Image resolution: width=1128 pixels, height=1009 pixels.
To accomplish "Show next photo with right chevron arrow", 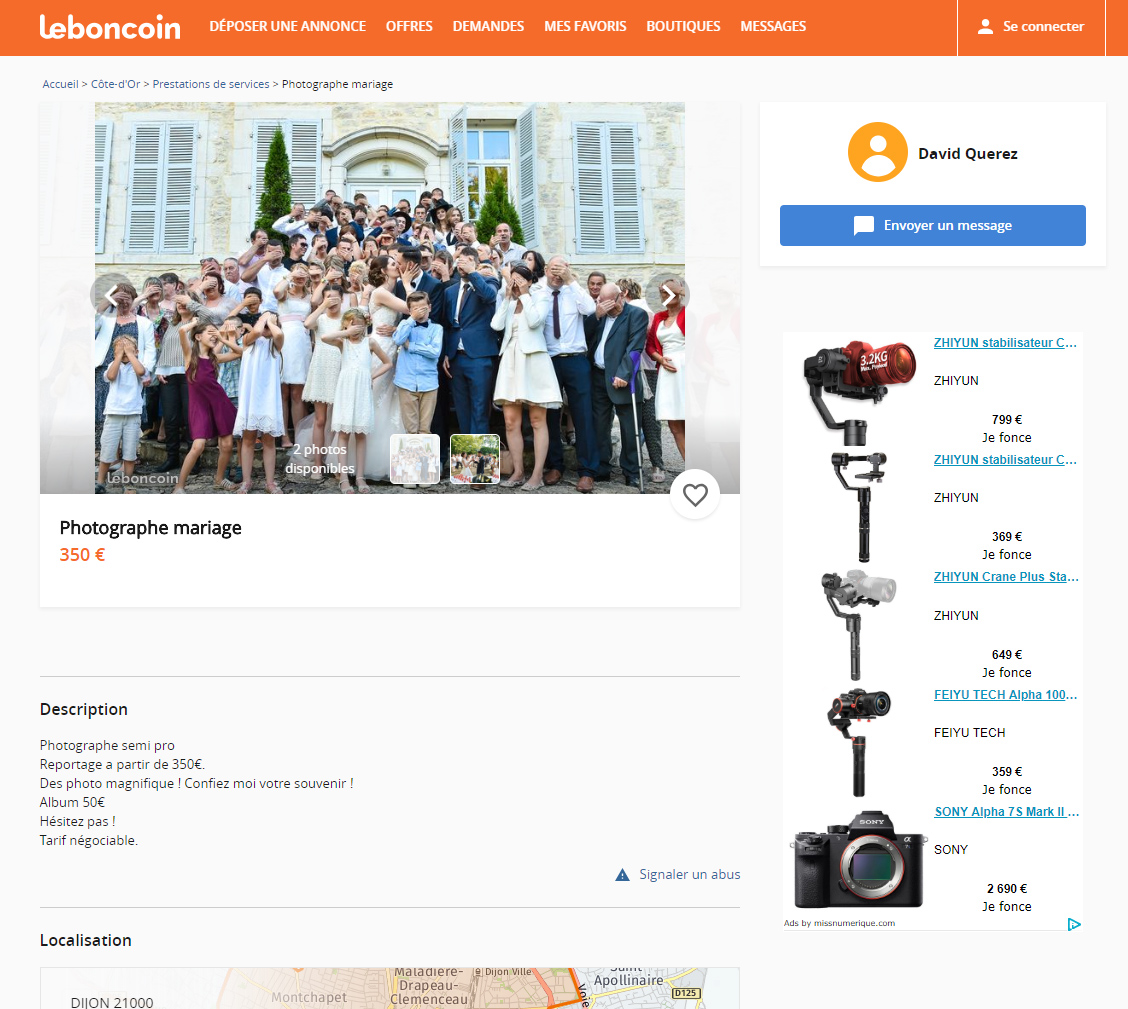I will tap(668, 294).
